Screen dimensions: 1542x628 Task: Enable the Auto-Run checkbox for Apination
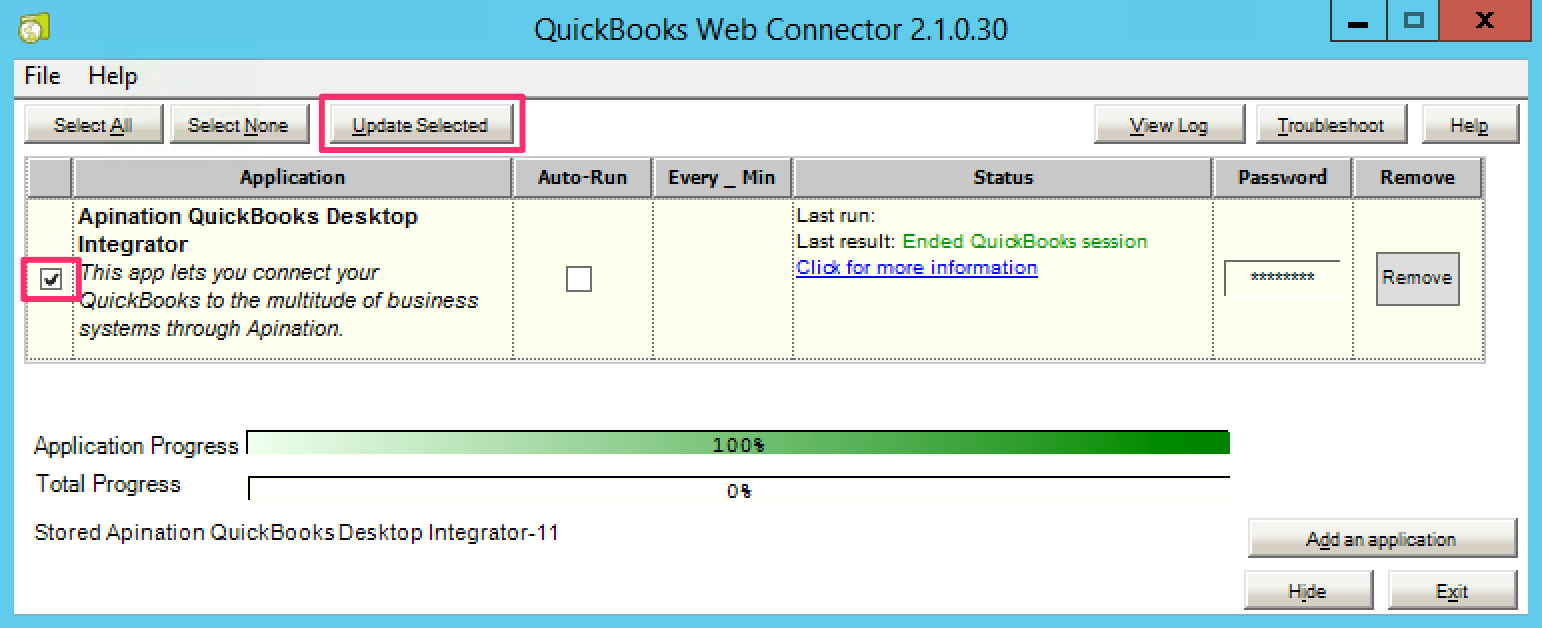[x=579, y=279]
